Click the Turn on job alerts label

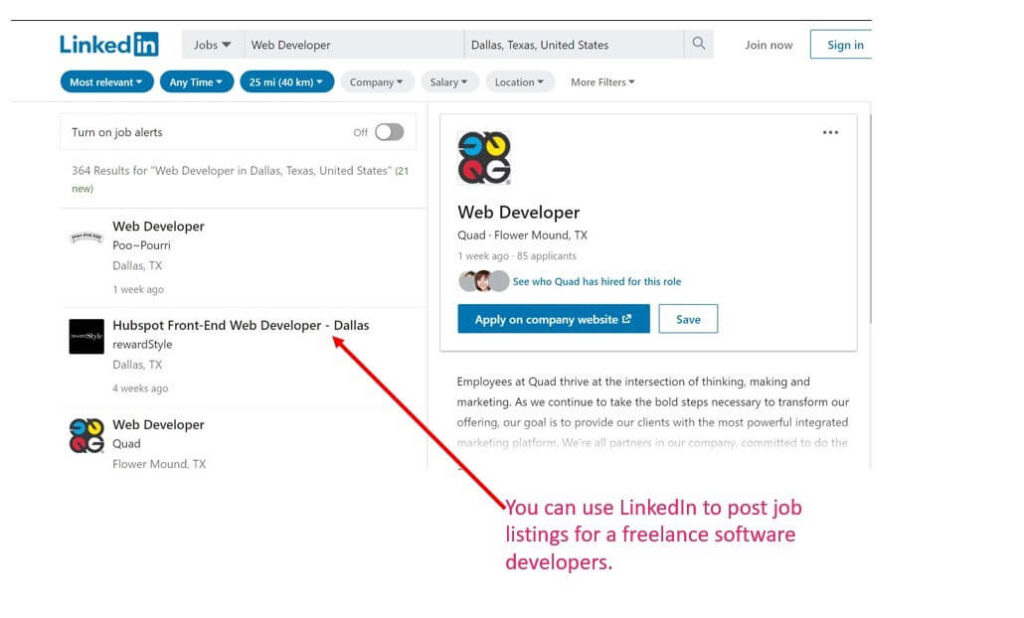point(117,132)
